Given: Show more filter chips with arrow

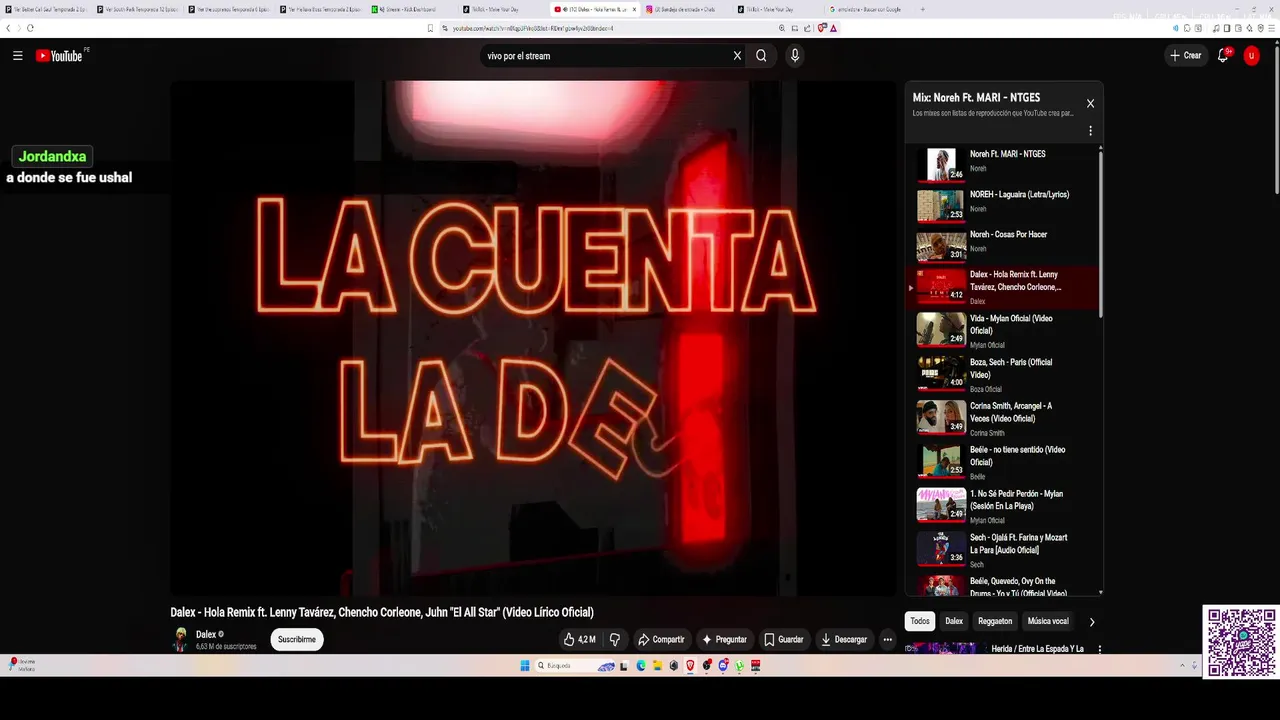Looking at the screenshot, I should coord(1091,622).
